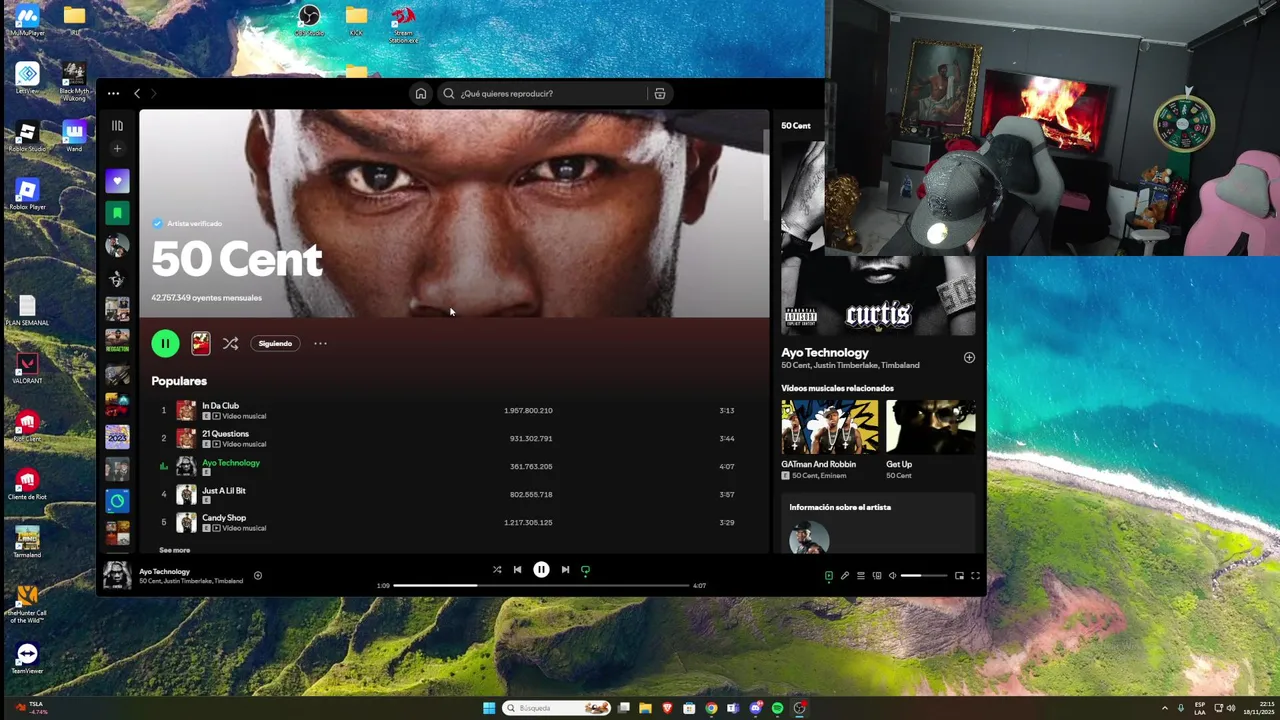Open Liked Songs in the sidebar
The width and height of the screenshot is (1280, 720).
click(117, 182)
